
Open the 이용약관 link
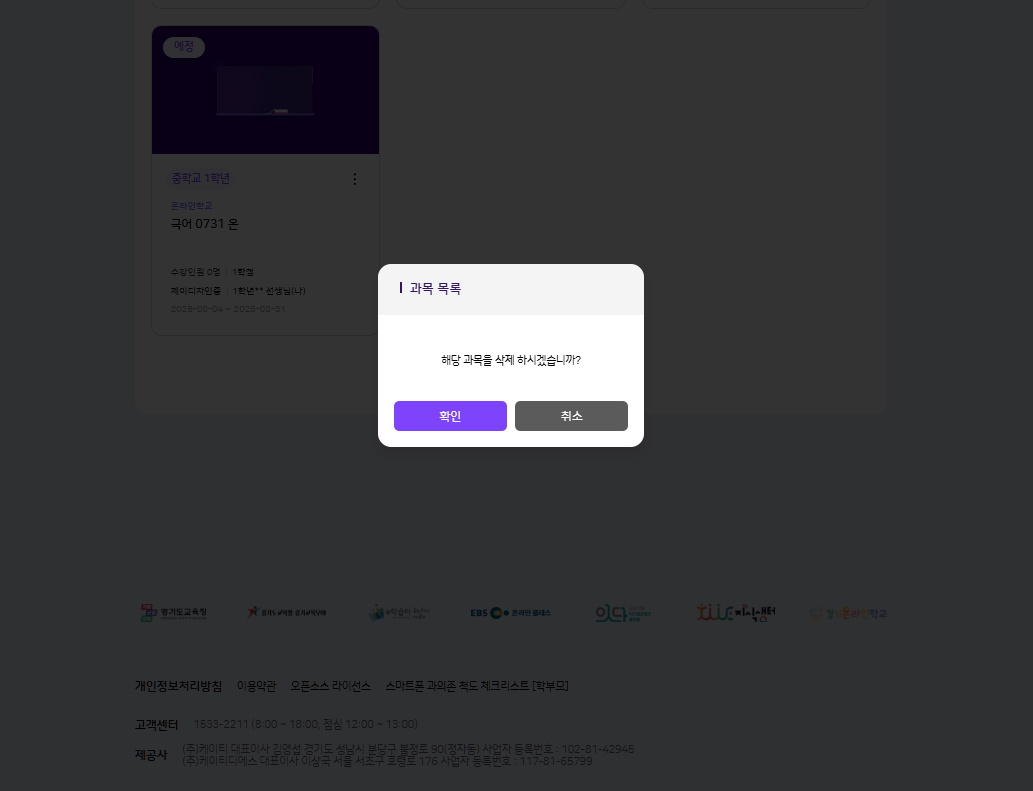click(x=256, y=686)
